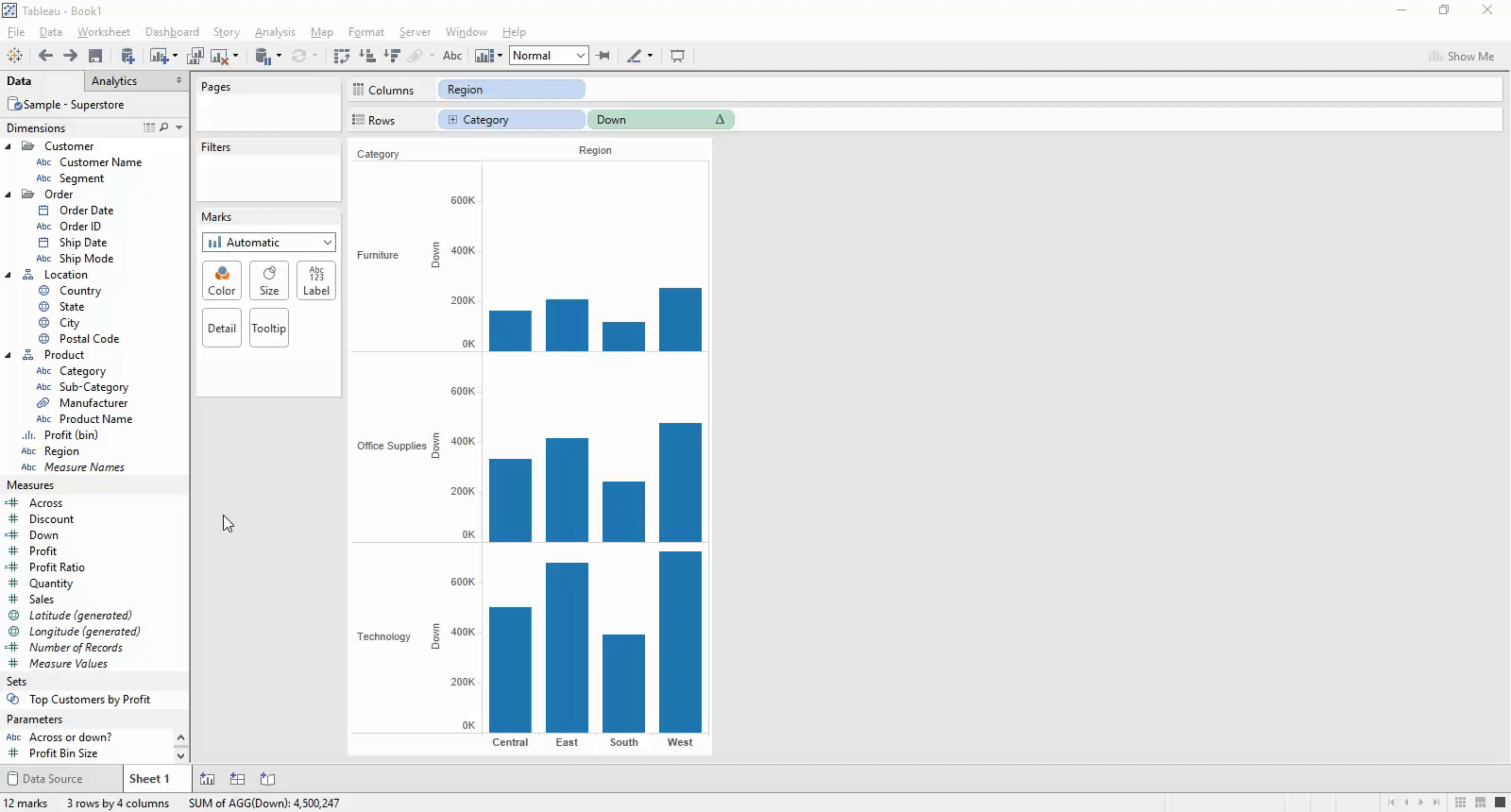1511x812 pixels.
Task: Select Top Customers by Profit set
Action: [90, 700]
